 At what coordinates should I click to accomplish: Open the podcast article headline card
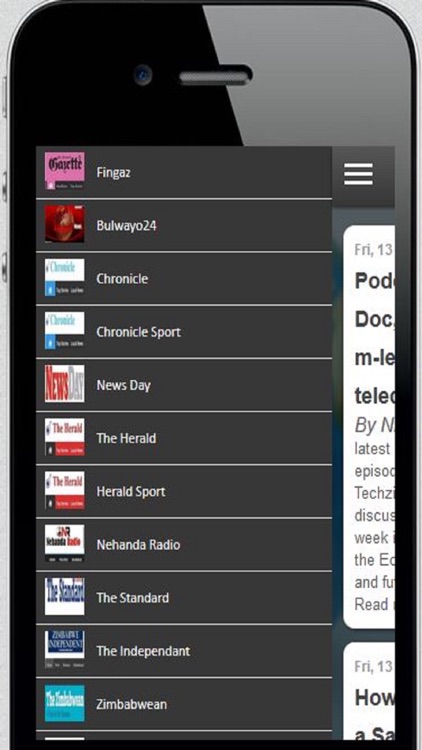tap(369, 427)
